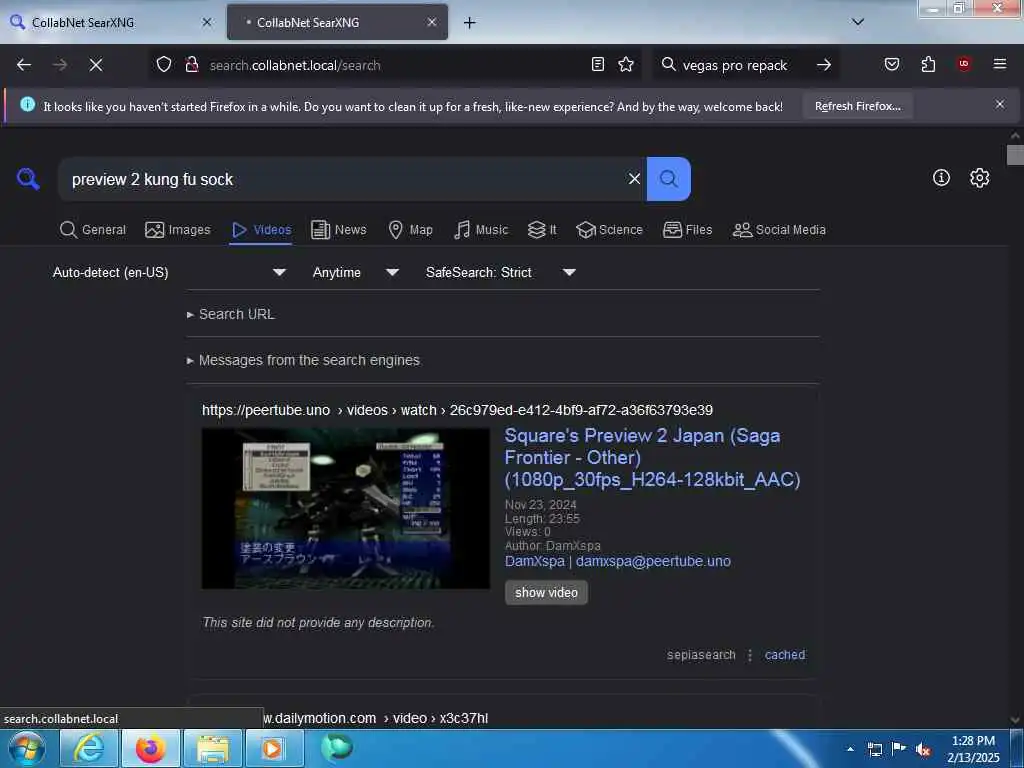
Task: Open the Windows Start button
Action: click(x=27, y=748)
